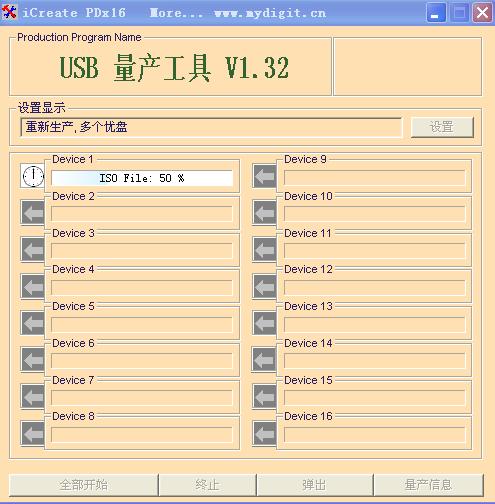Viewport: 495px width, 504px height.
Task: Click the 全部开始 start all button
Action: point(83,485)
